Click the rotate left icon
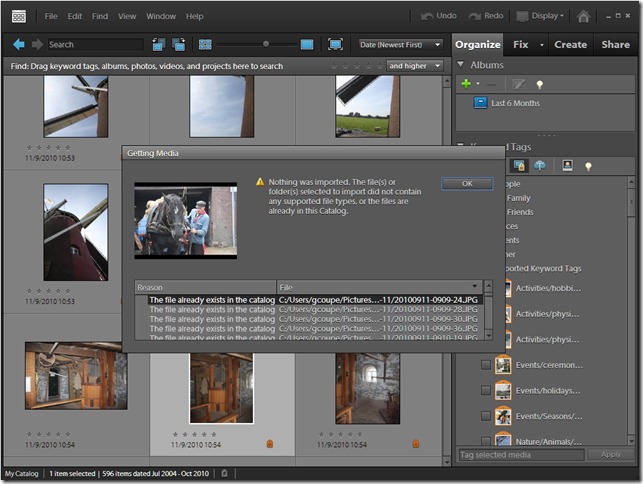Viewport: 643px width, 484px height. [159, 44]
